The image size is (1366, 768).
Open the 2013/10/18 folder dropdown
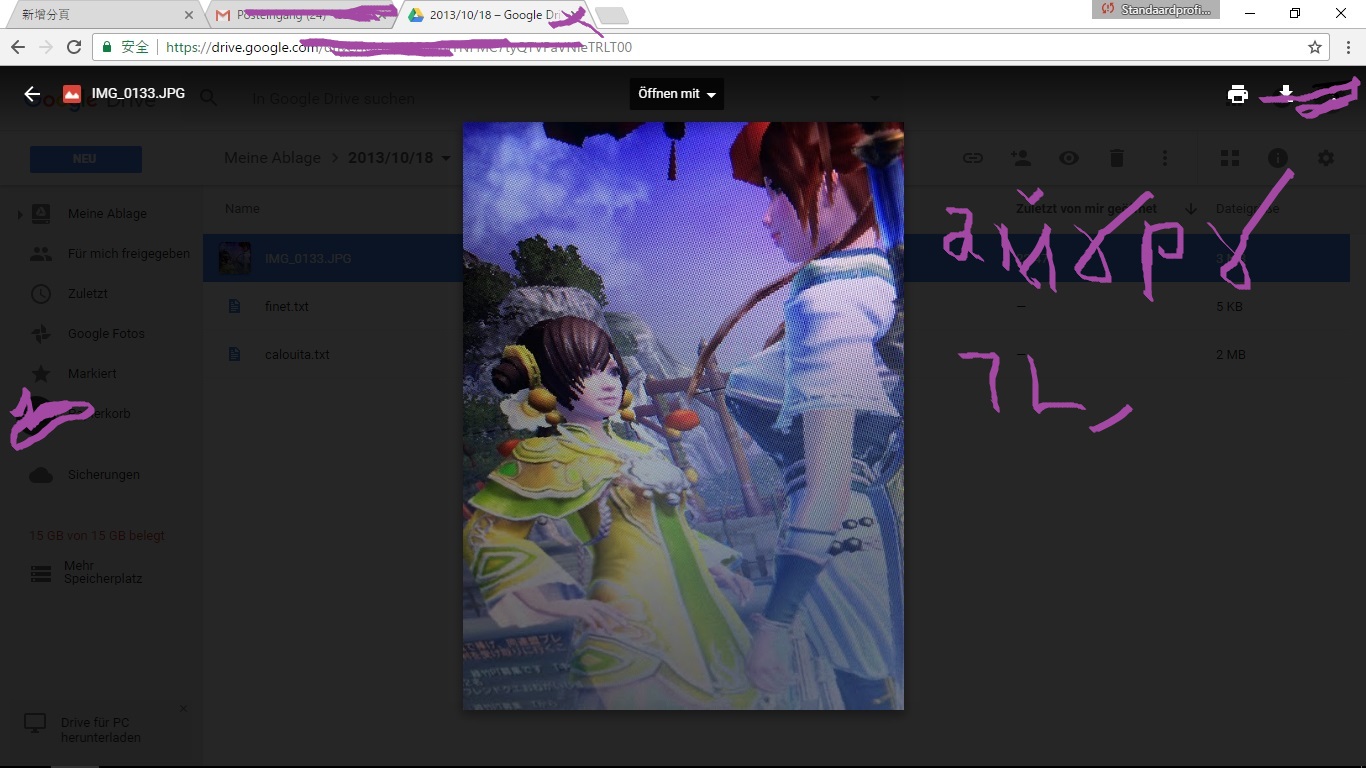click(446, 158)
